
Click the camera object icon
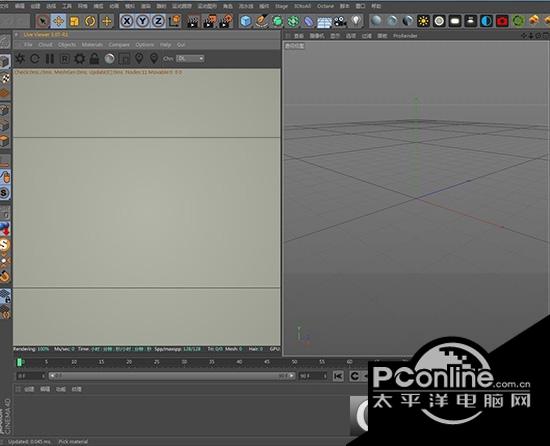tap(340, 21)
